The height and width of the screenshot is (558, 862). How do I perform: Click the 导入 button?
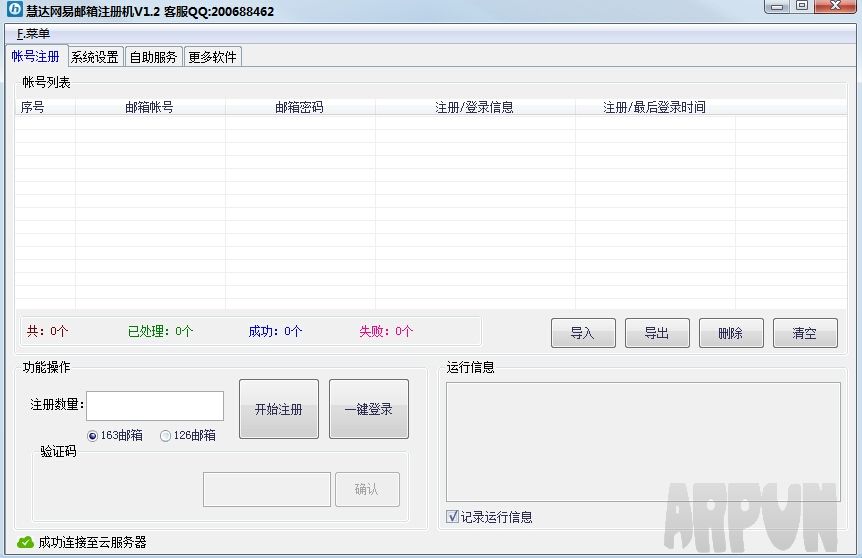click(583, 333)
